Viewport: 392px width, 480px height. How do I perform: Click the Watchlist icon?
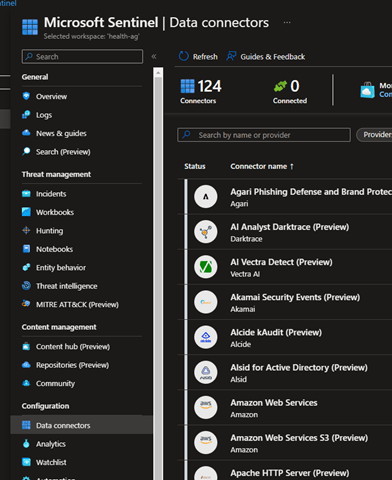click(x=26, y=462)
